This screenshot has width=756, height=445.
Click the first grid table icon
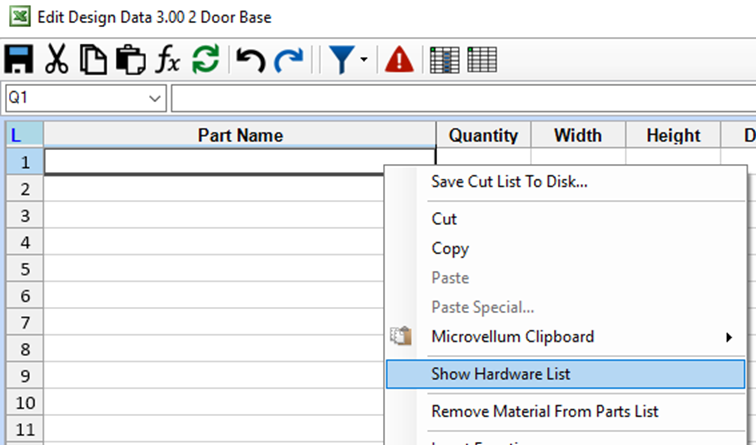tap(444, 60)
